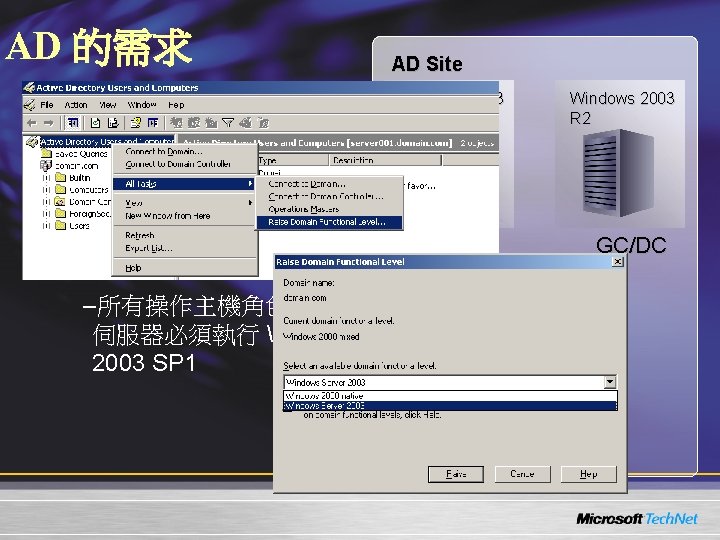The image size is (720, 540).
Task: Expand the Builtin folder
Action: [x=46, y=178]
